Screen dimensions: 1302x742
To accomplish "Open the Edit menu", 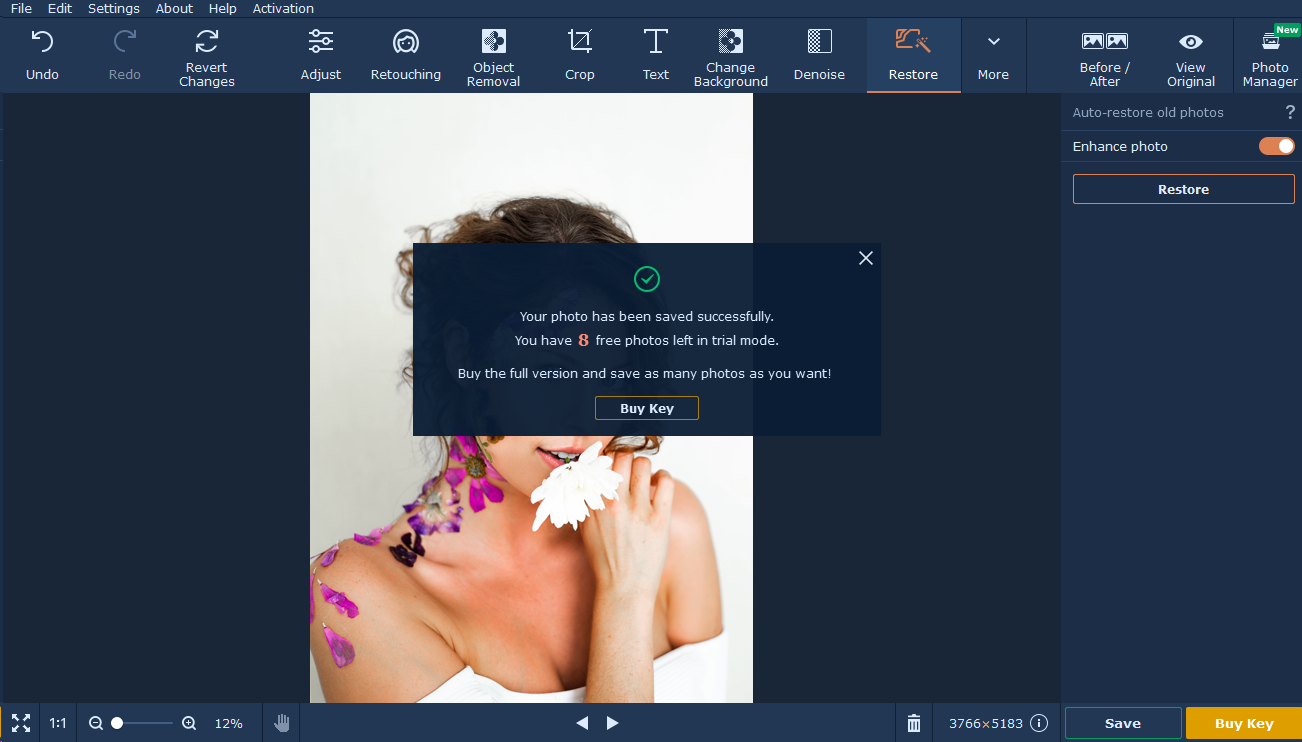I will point(60,8).
